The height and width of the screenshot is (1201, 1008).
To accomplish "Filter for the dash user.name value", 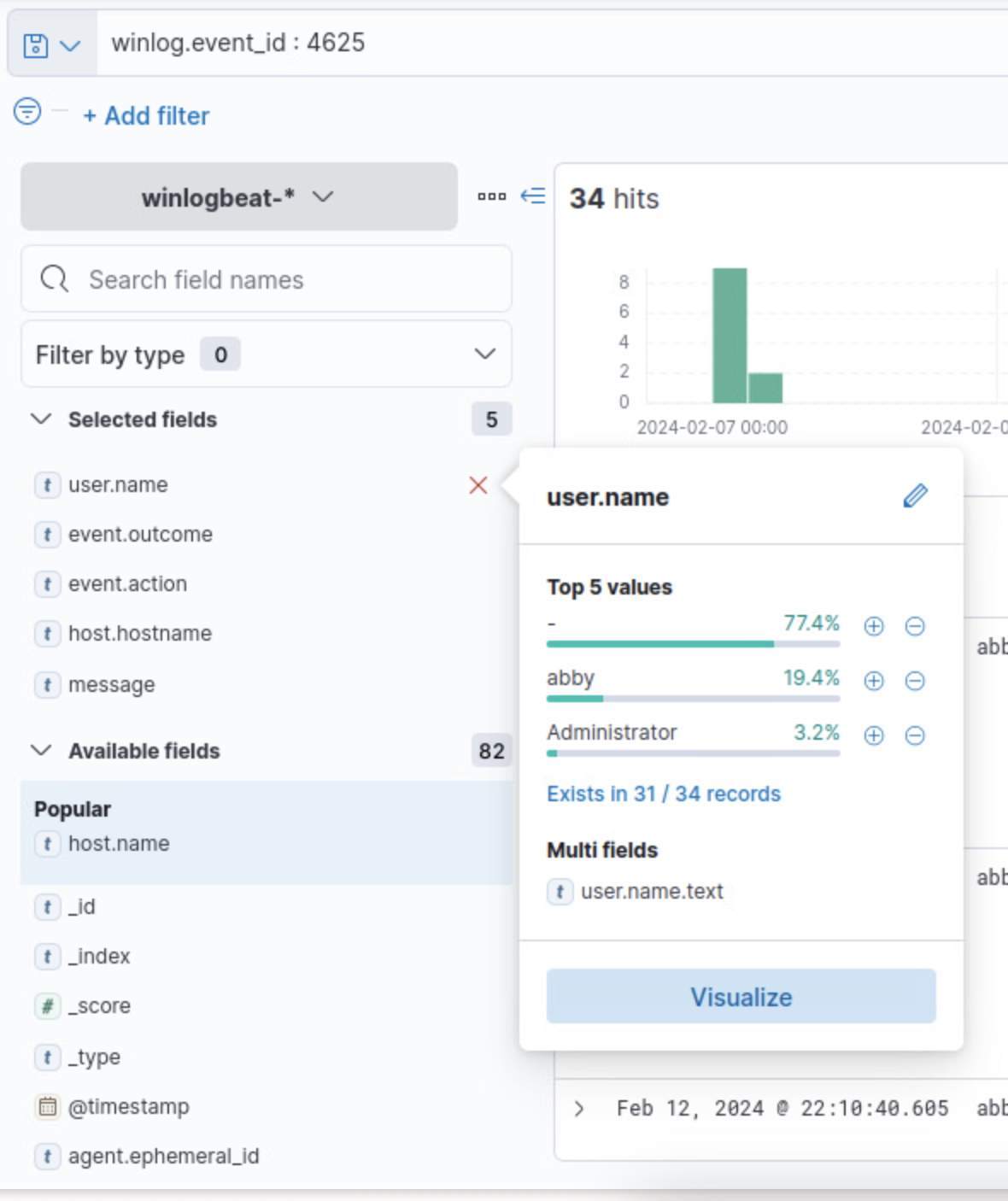I will click(873, 626).
